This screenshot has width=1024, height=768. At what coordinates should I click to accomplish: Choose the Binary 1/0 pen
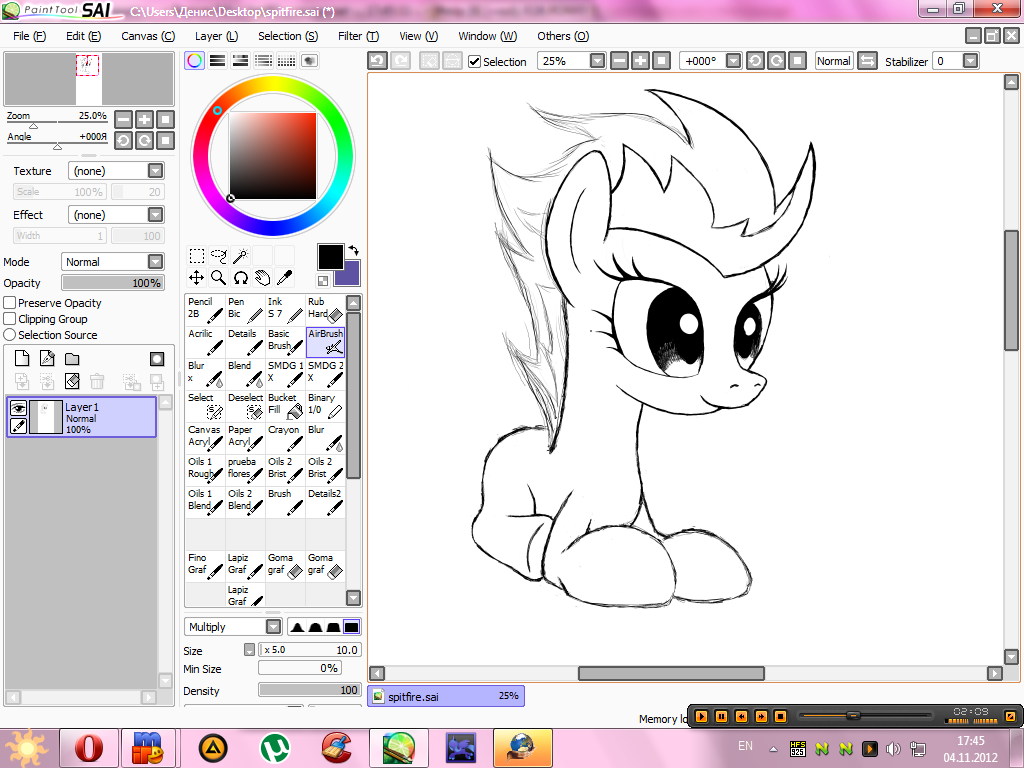(325, 406)
